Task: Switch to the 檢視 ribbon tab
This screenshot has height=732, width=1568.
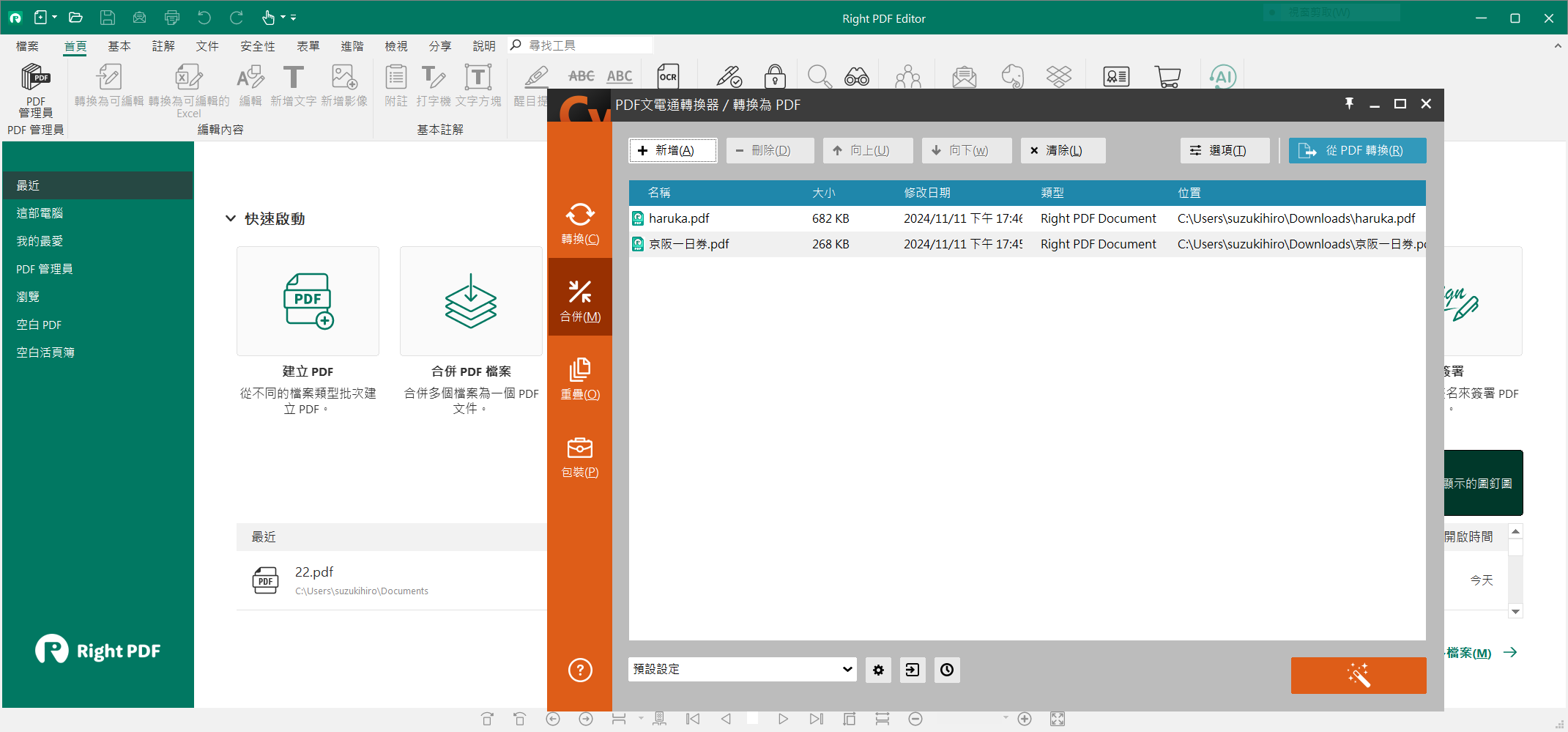Action: (x=396, y=46)
